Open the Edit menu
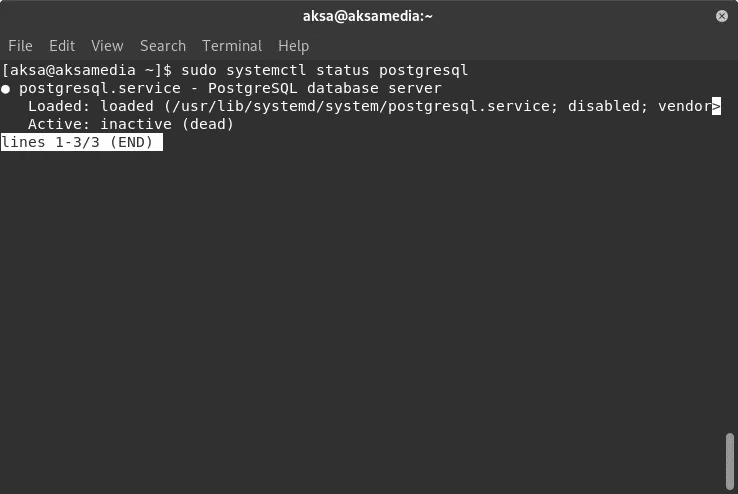738x494 pixels. tap(62, 46)
